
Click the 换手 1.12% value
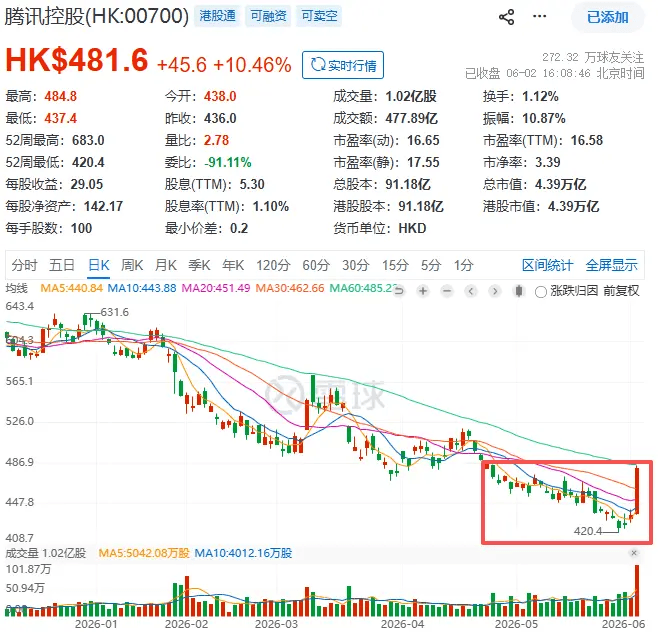[540, 97]
